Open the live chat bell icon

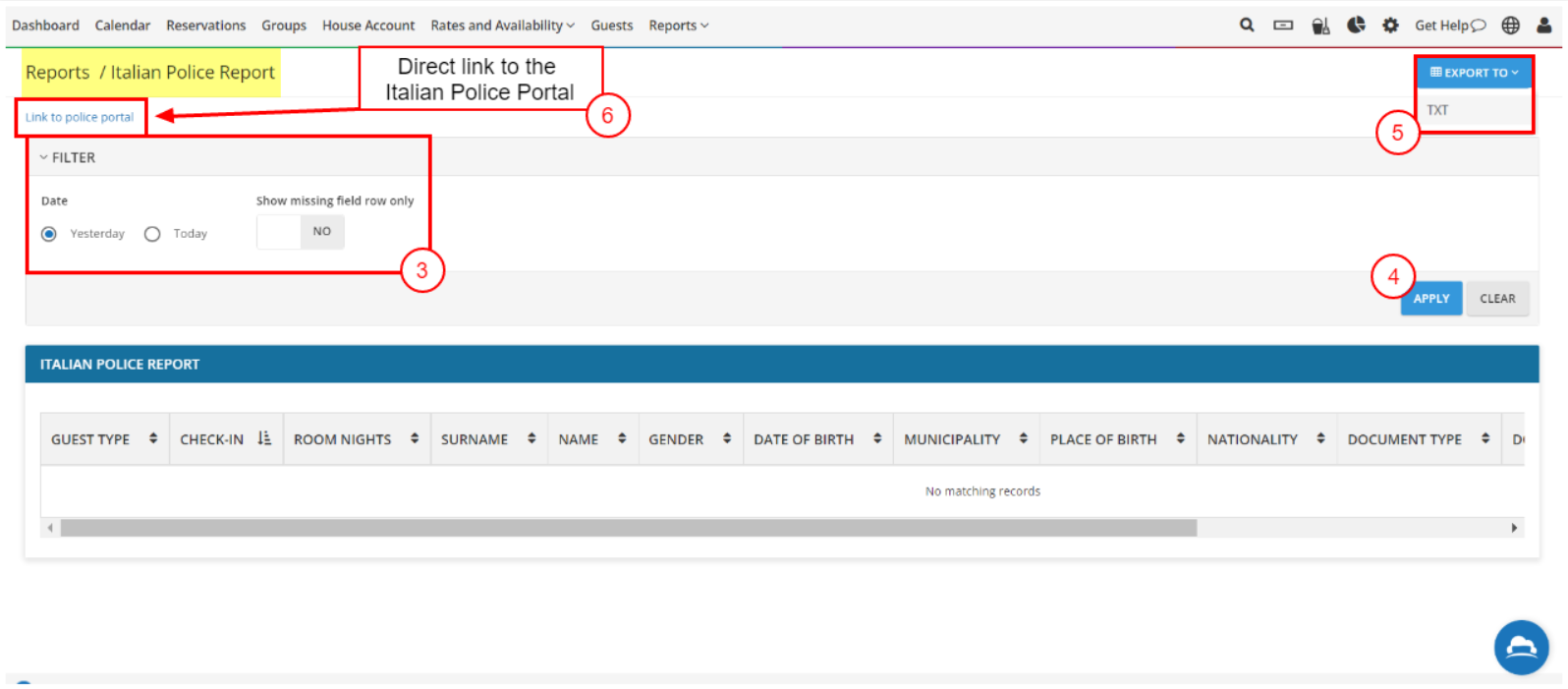pyautogui.click(x=1520, y=647)
